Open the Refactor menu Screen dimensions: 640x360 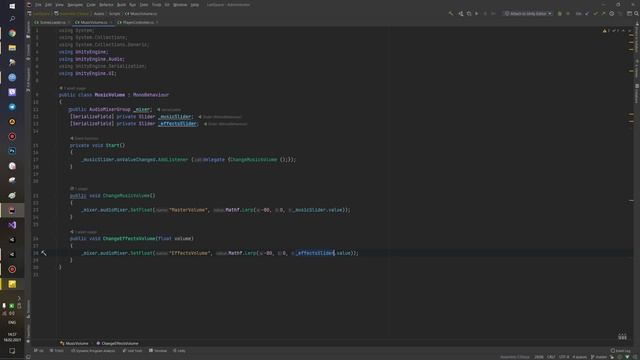106,5
